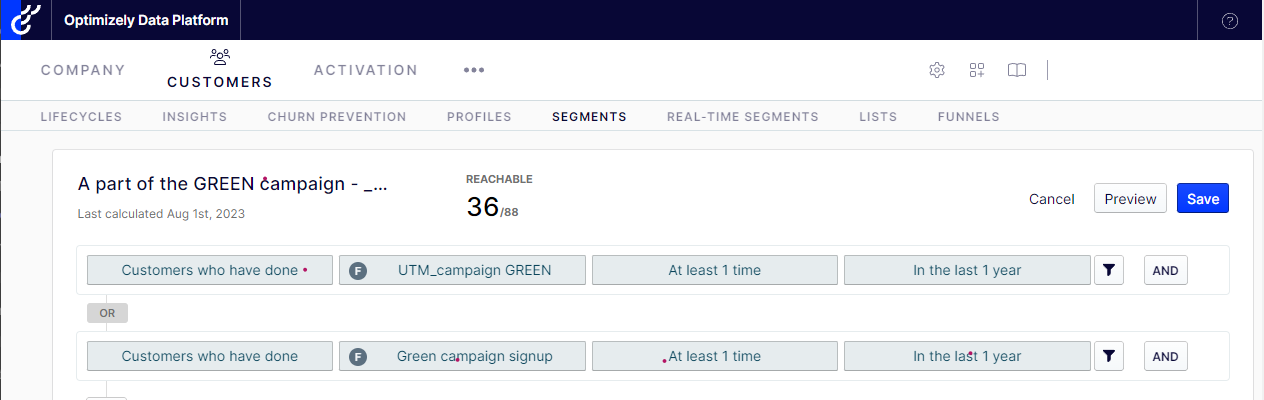Click filter icon on UTM_campaign GREEN row

pos(1109,270)
